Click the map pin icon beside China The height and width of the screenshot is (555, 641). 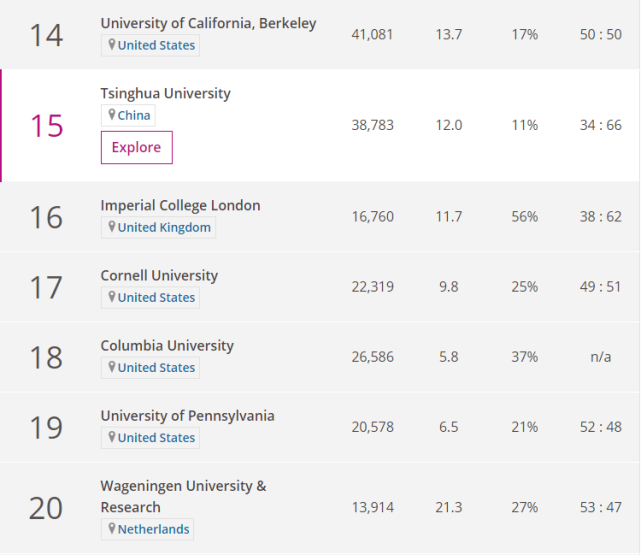tap(112, 115)
